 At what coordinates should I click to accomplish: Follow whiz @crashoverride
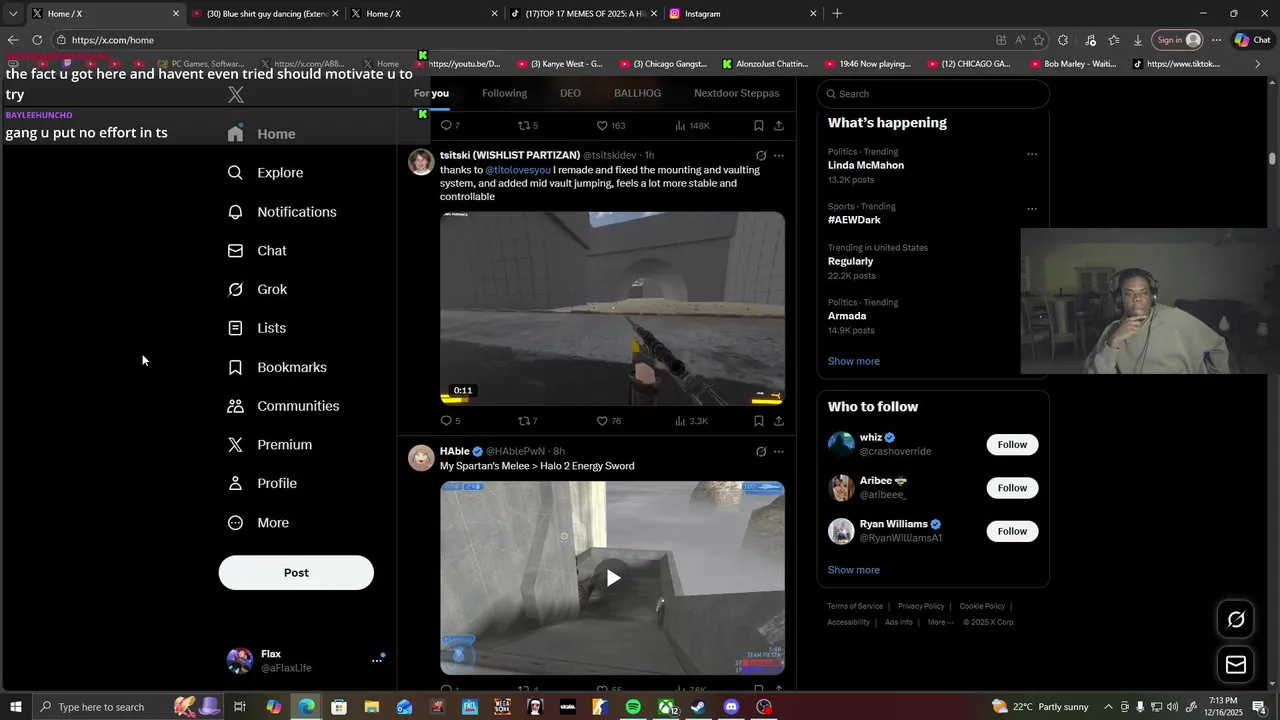(1012, 445)
